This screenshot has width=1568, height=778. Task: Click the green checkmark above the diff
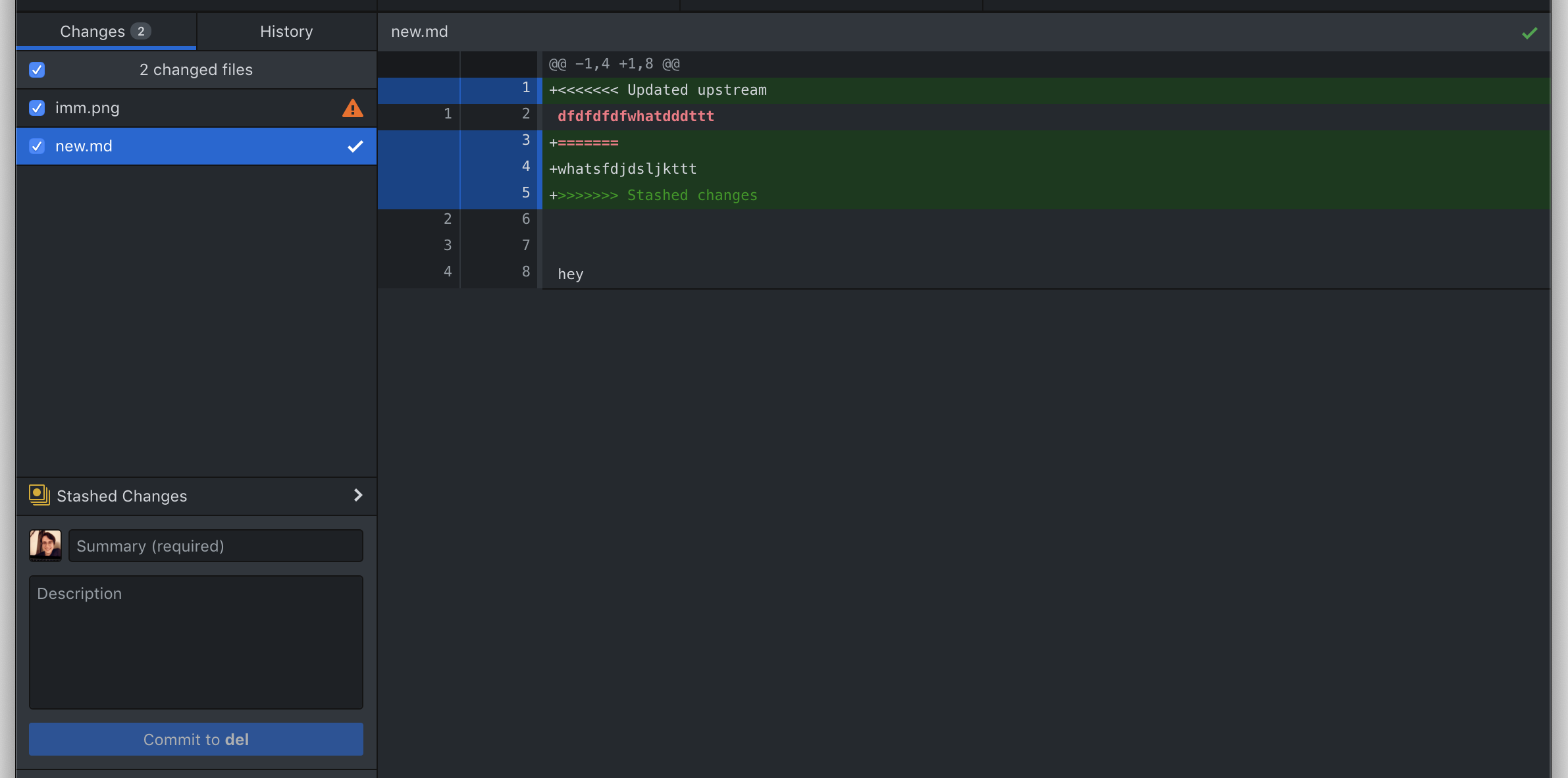tap(1529, 32)
